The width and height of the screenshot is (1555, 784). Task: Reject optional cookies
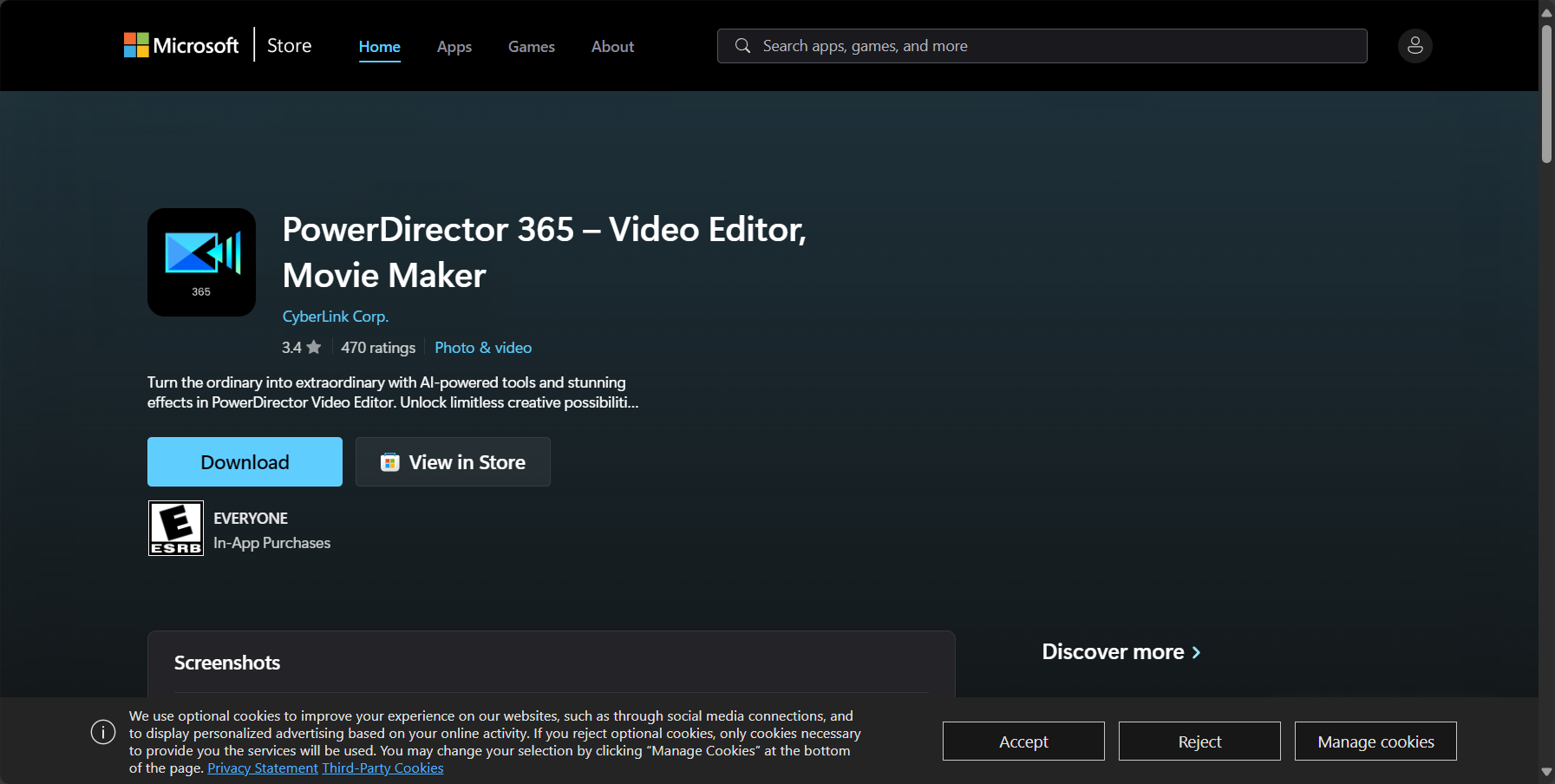(x=1199, y=742)
